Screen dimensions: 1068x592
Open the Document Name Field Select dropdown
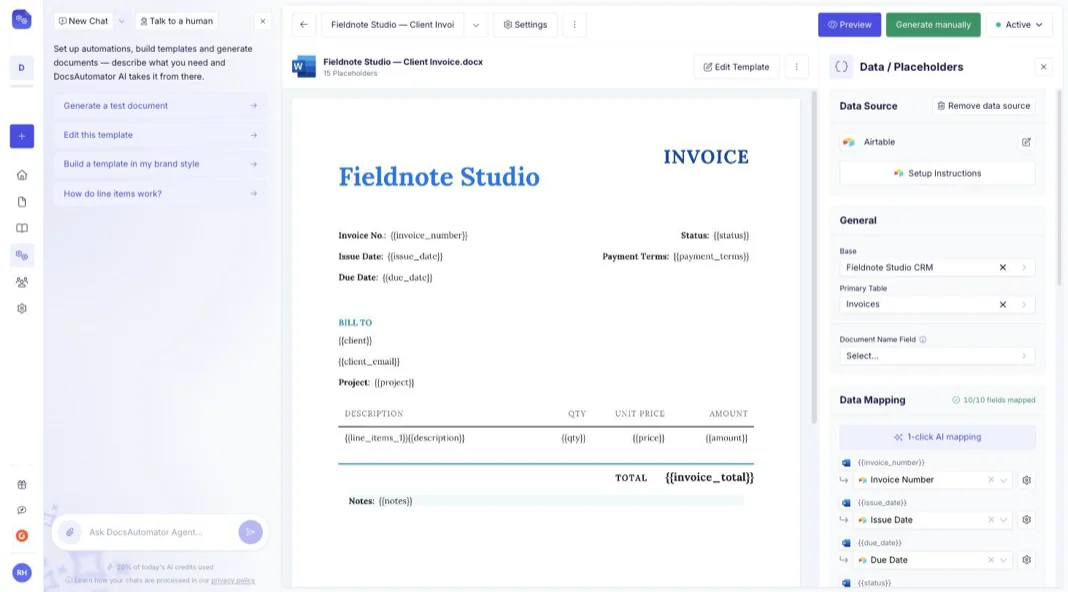pos(937,356)
